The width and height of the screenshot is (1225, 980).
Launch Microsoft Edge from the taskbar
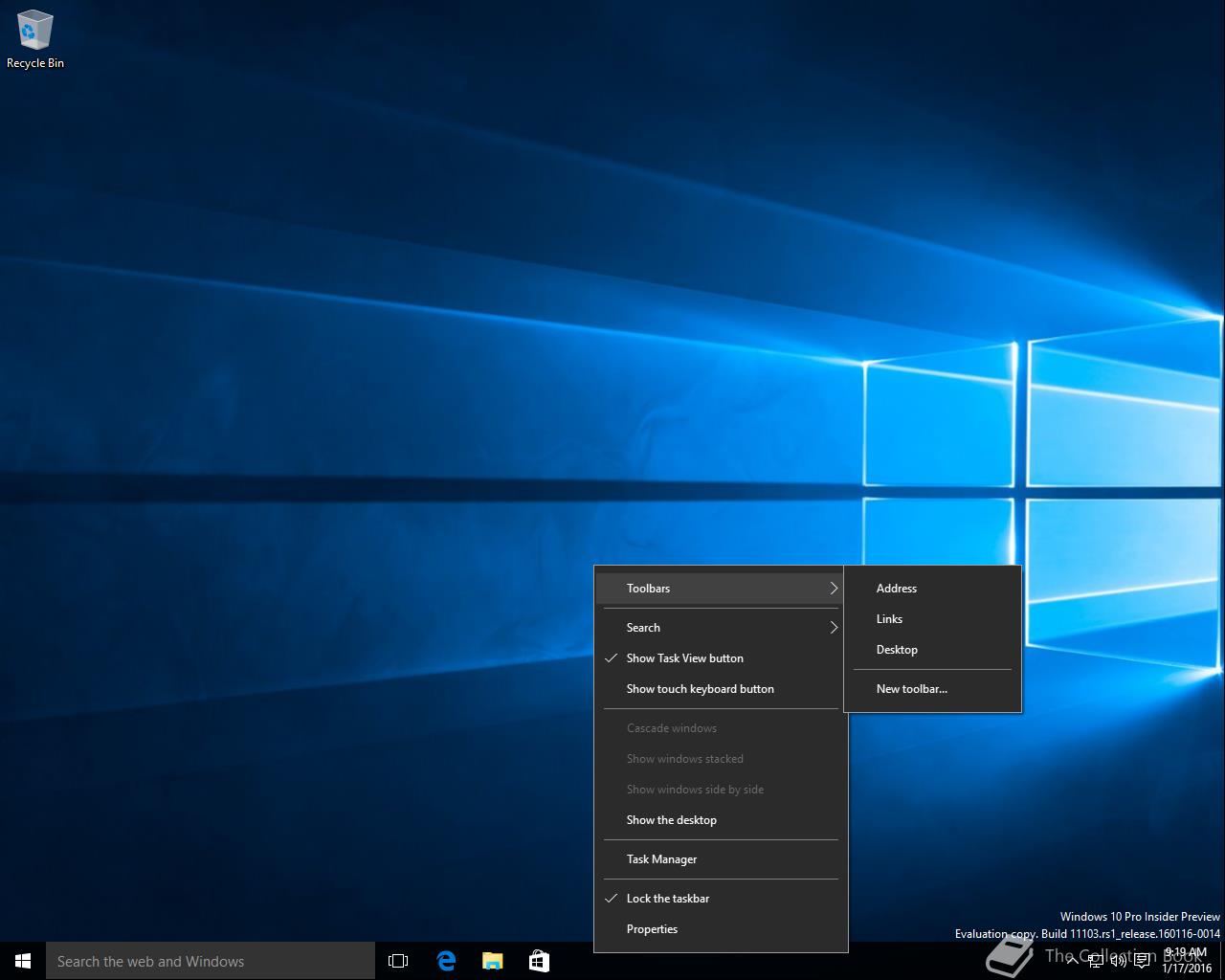coord(446,961)
